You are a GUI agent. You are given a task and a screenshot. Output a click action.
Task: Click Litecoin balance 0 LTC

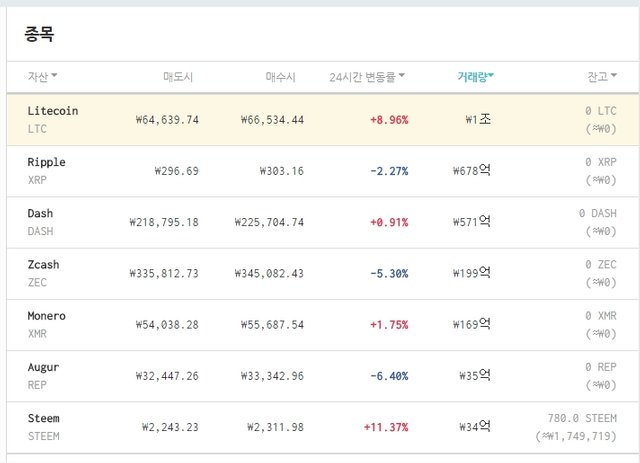pos(600,111)
